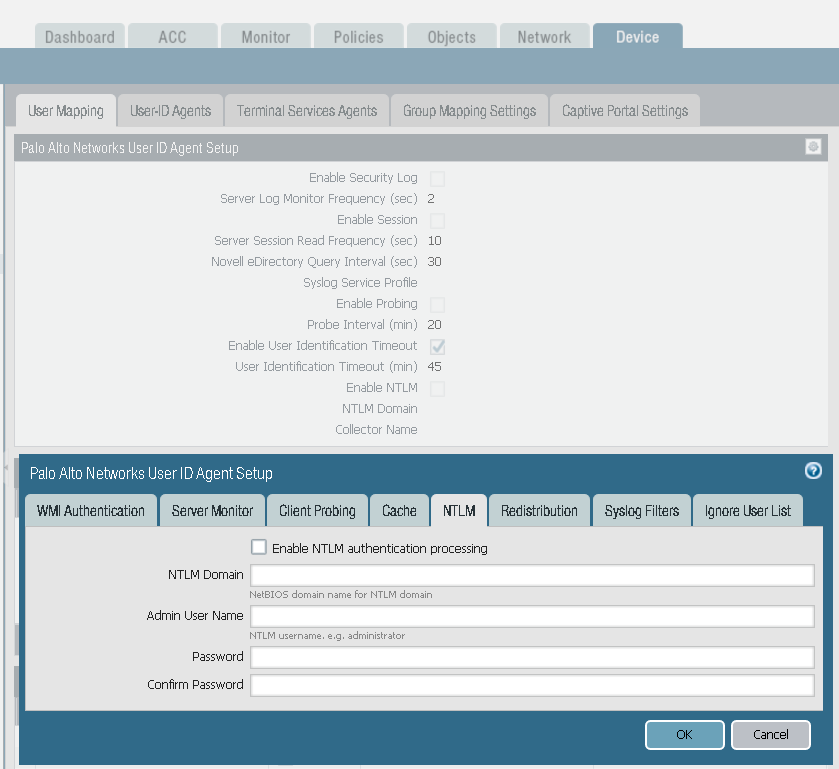Click the Collector Name label

point(376,430)
